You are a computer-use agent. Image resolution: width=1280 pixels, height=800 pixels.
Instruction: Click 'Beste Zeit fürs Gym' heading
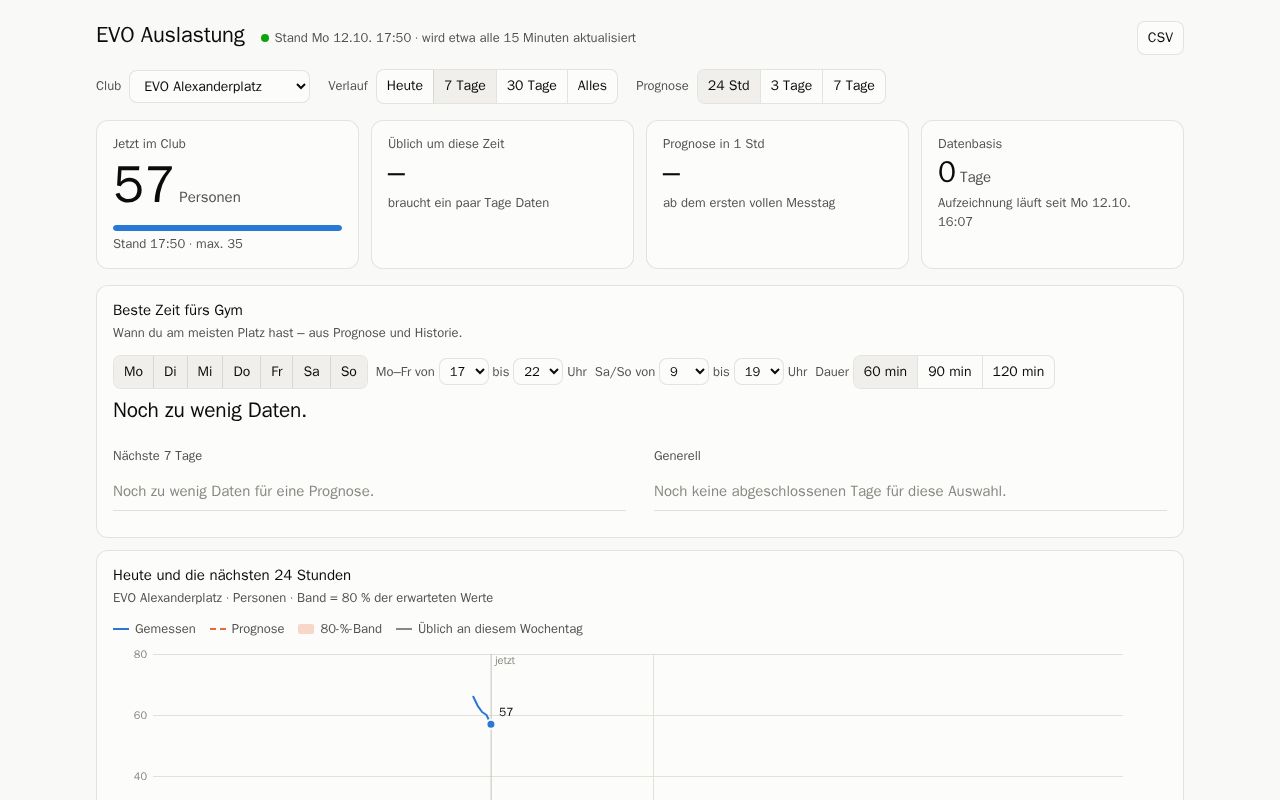(178, 311)
